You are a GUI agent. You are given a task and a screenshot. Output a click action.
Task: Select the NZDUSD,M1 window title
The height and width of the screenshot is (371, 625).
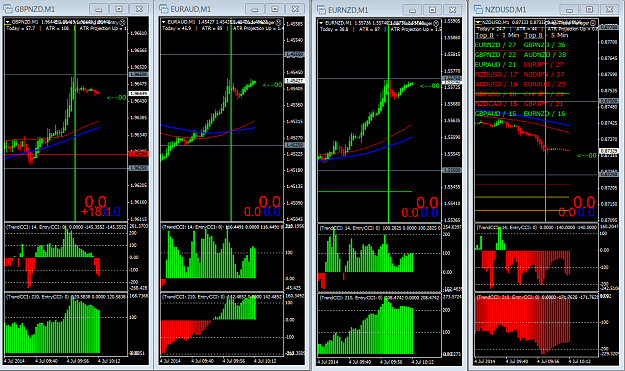pos(505,10)
